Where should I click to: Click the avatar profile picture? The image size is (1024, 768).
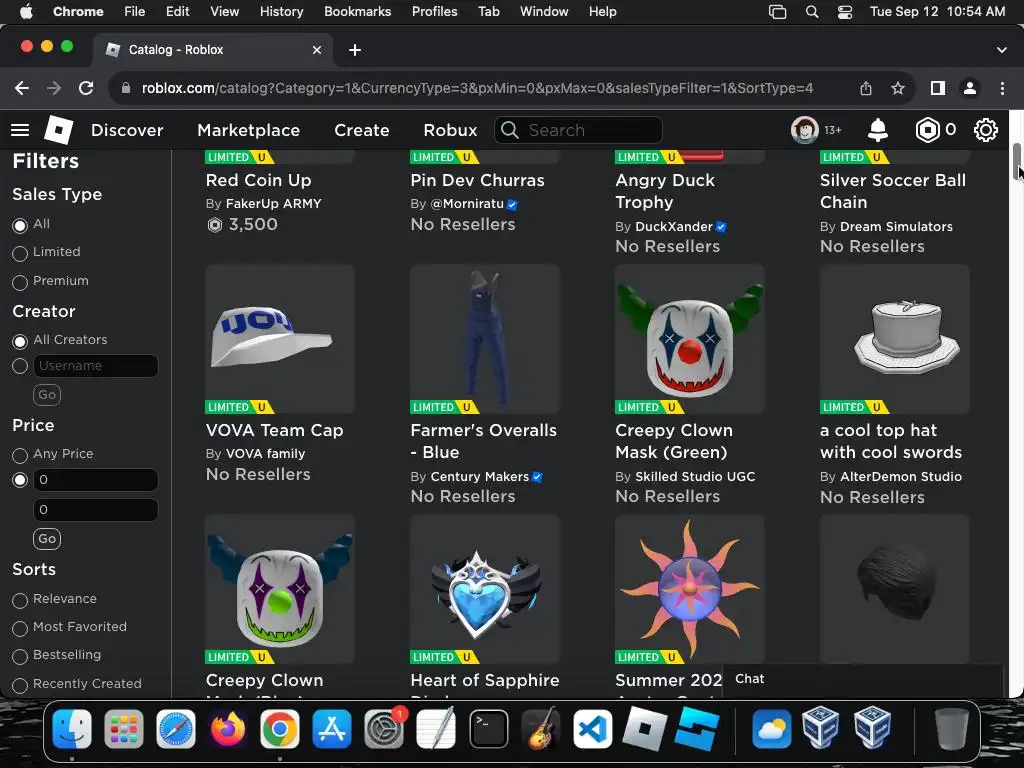(x=805, y=130)
